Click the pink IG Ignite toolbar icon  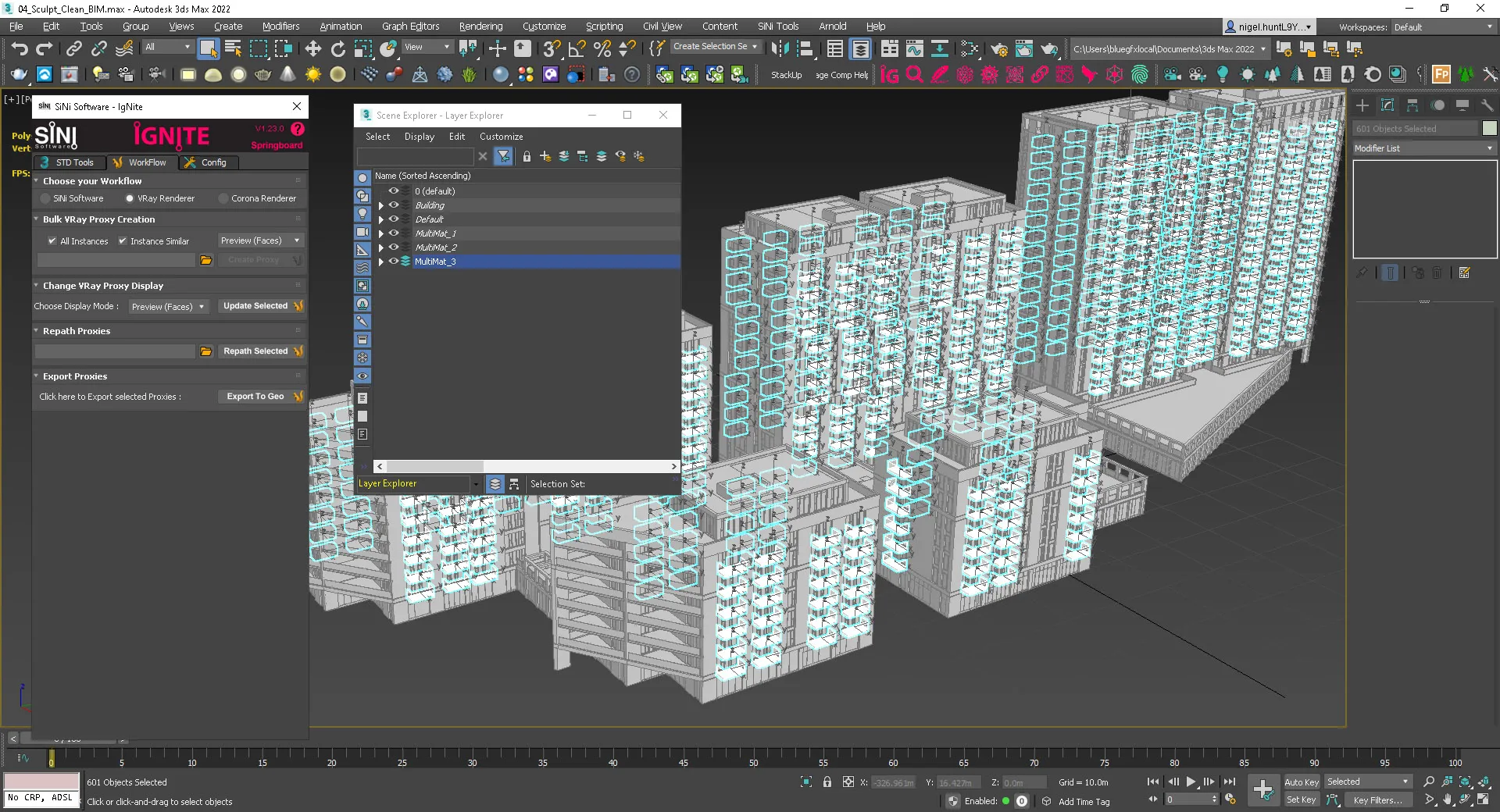(x=890, y=75)
